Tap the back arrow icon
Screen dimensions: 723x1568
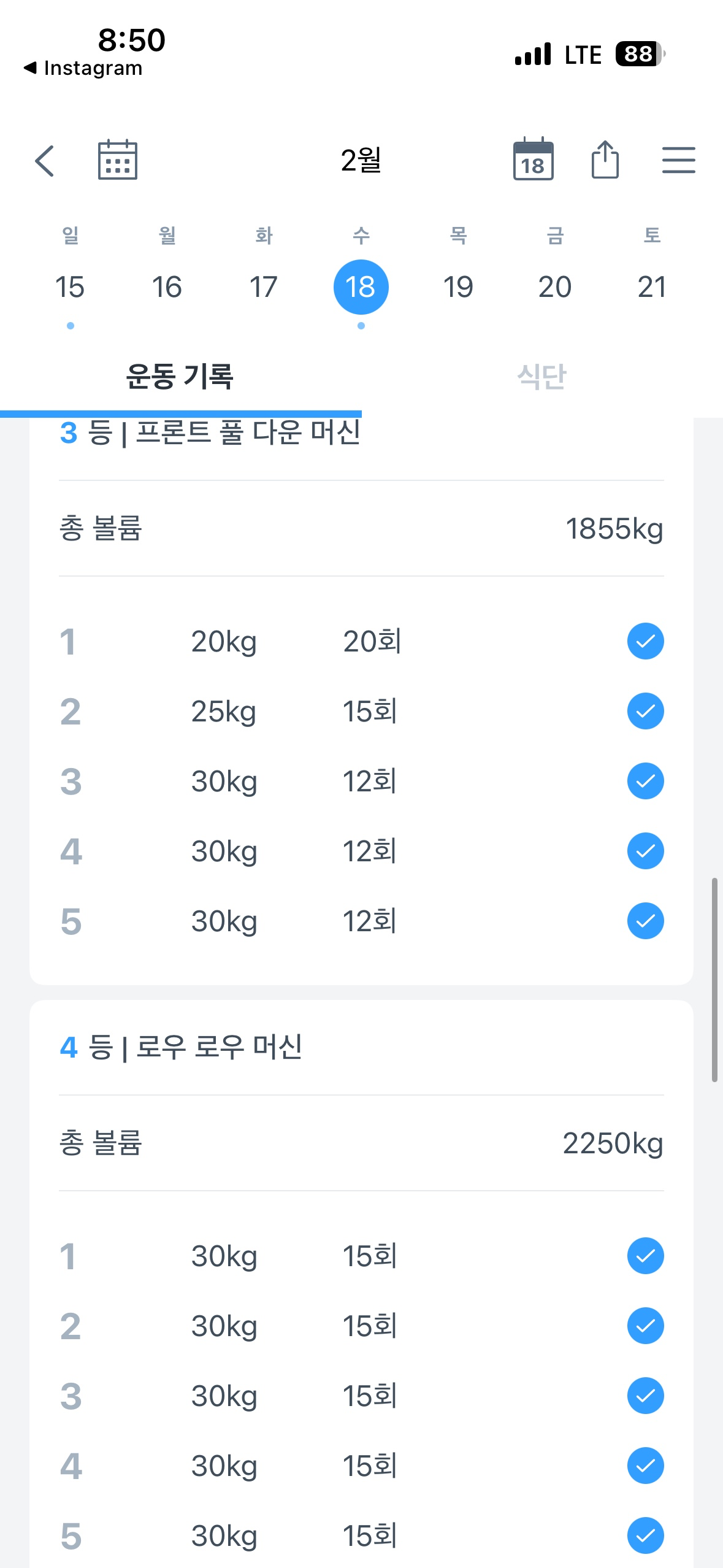[x=44, y=161]
